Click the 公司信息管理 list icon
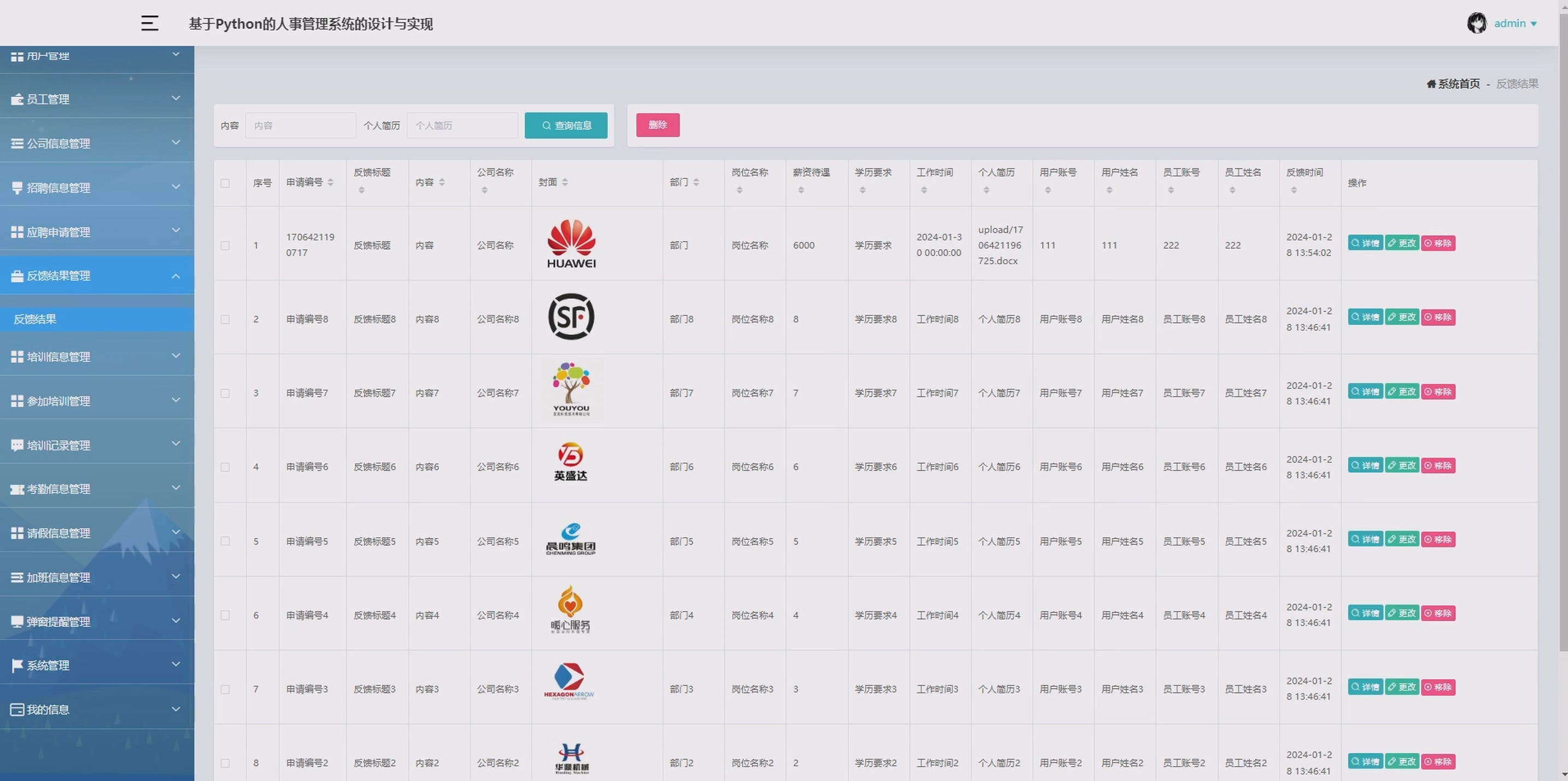Viewport: 1568px width, 781px height. 17,144
